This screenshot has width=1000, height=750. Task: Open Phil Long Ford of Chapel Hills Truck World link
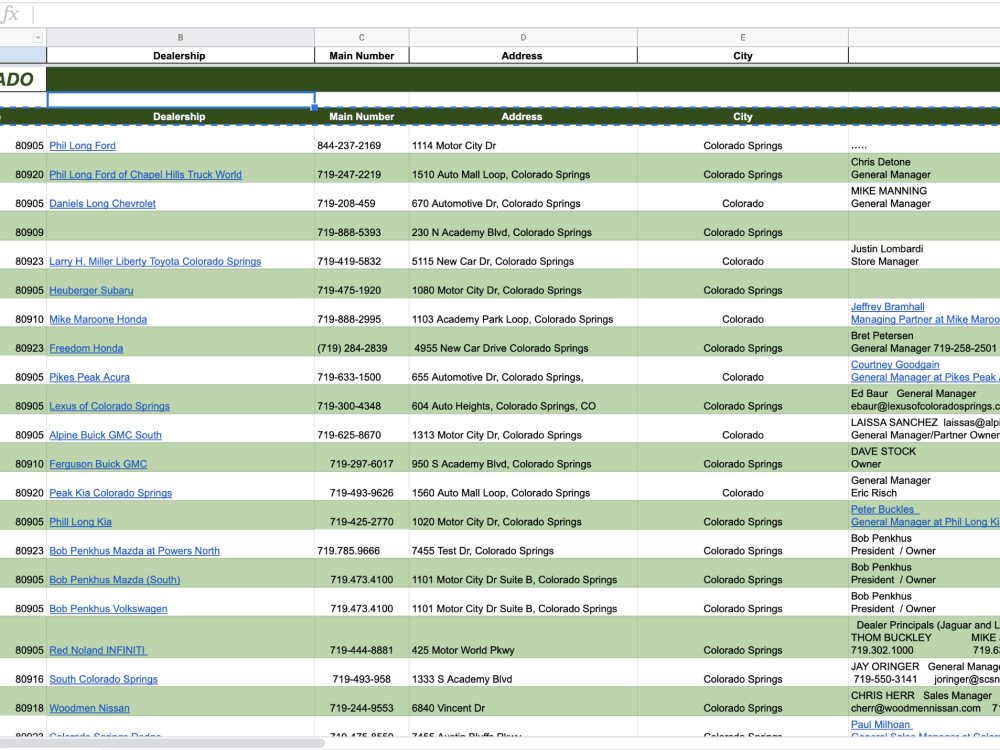(x=145, y=174)
